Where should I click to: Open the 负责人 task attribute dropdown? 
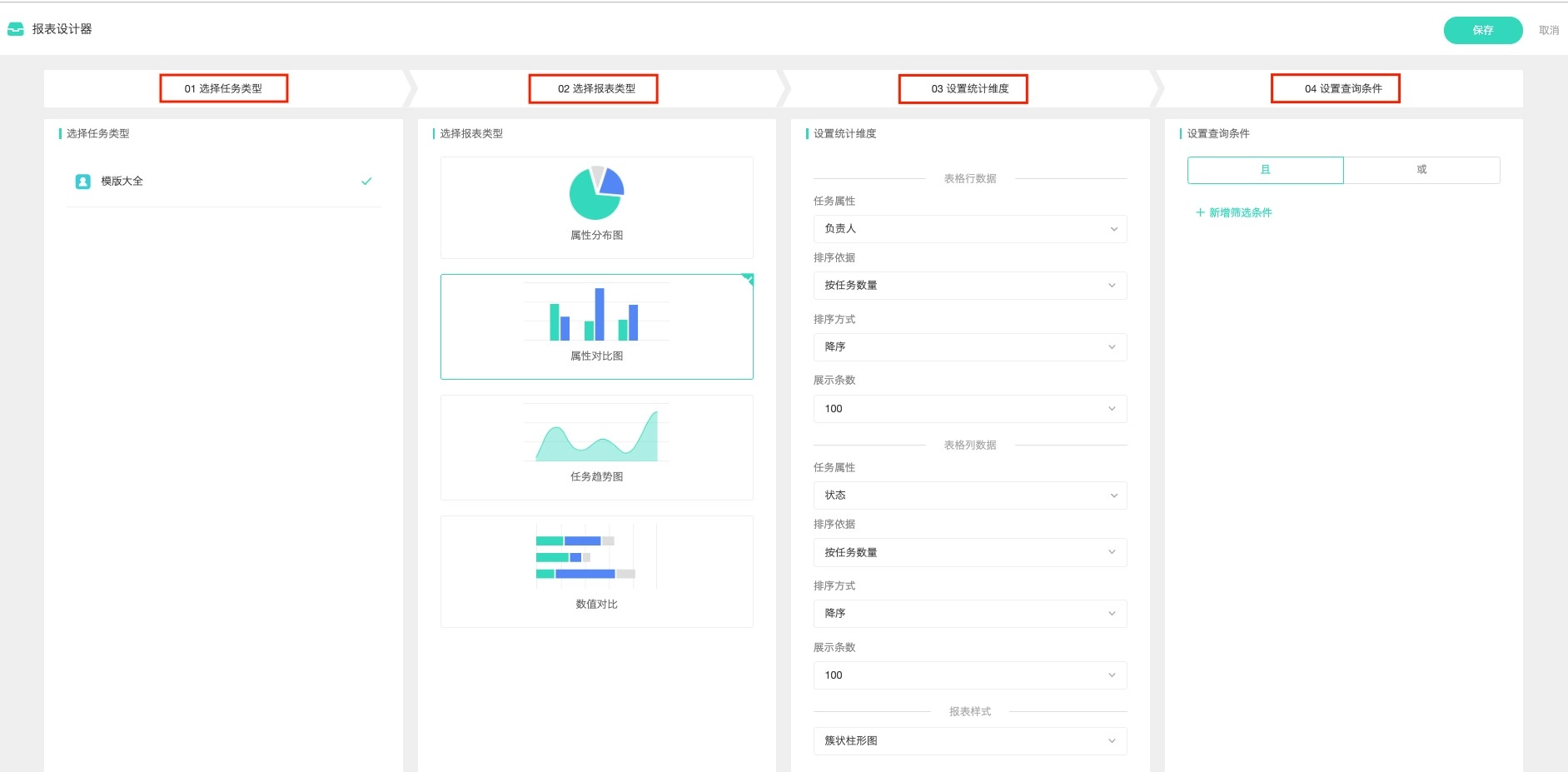click(x=969, y=229)
